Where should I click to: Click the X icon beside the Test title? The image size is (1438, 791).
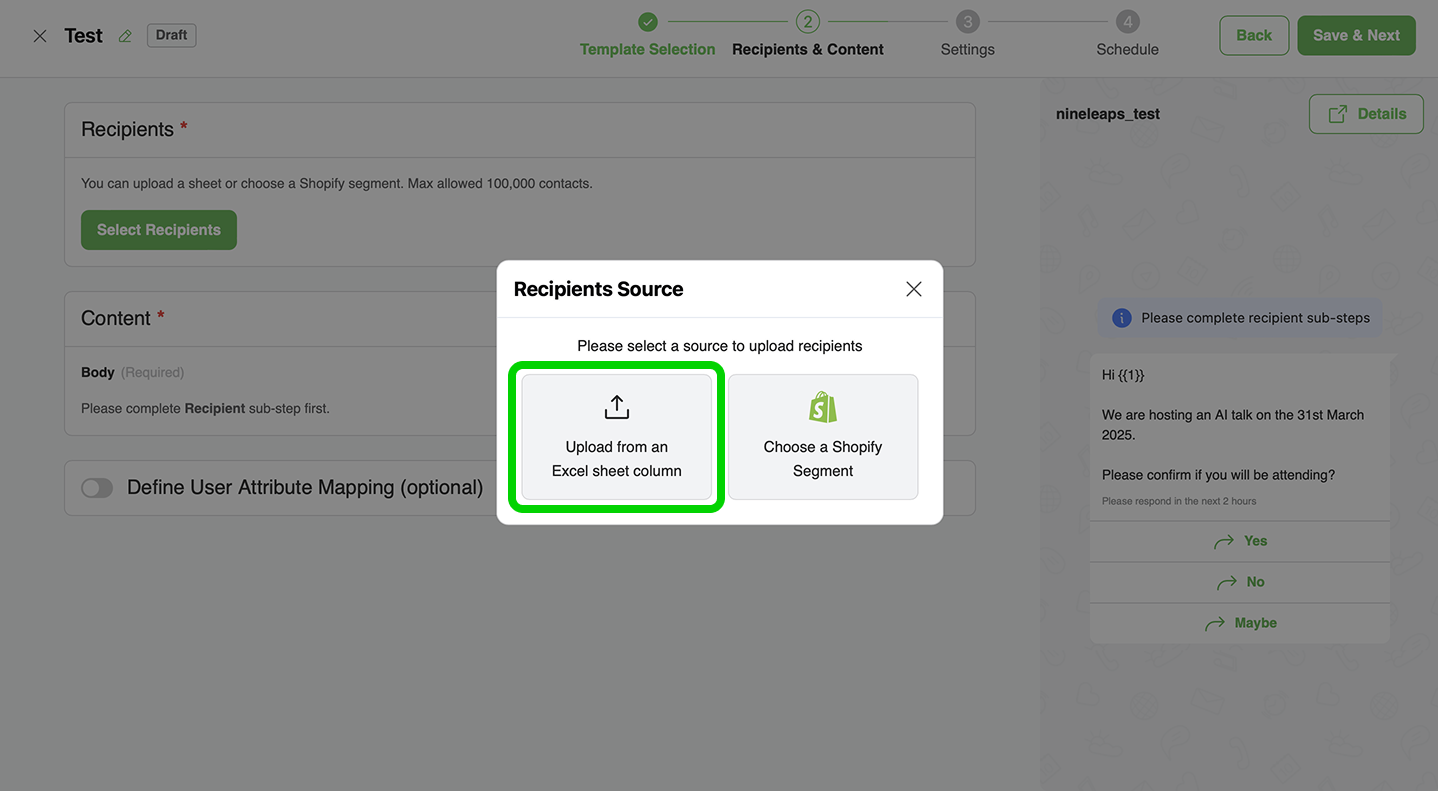40,36
